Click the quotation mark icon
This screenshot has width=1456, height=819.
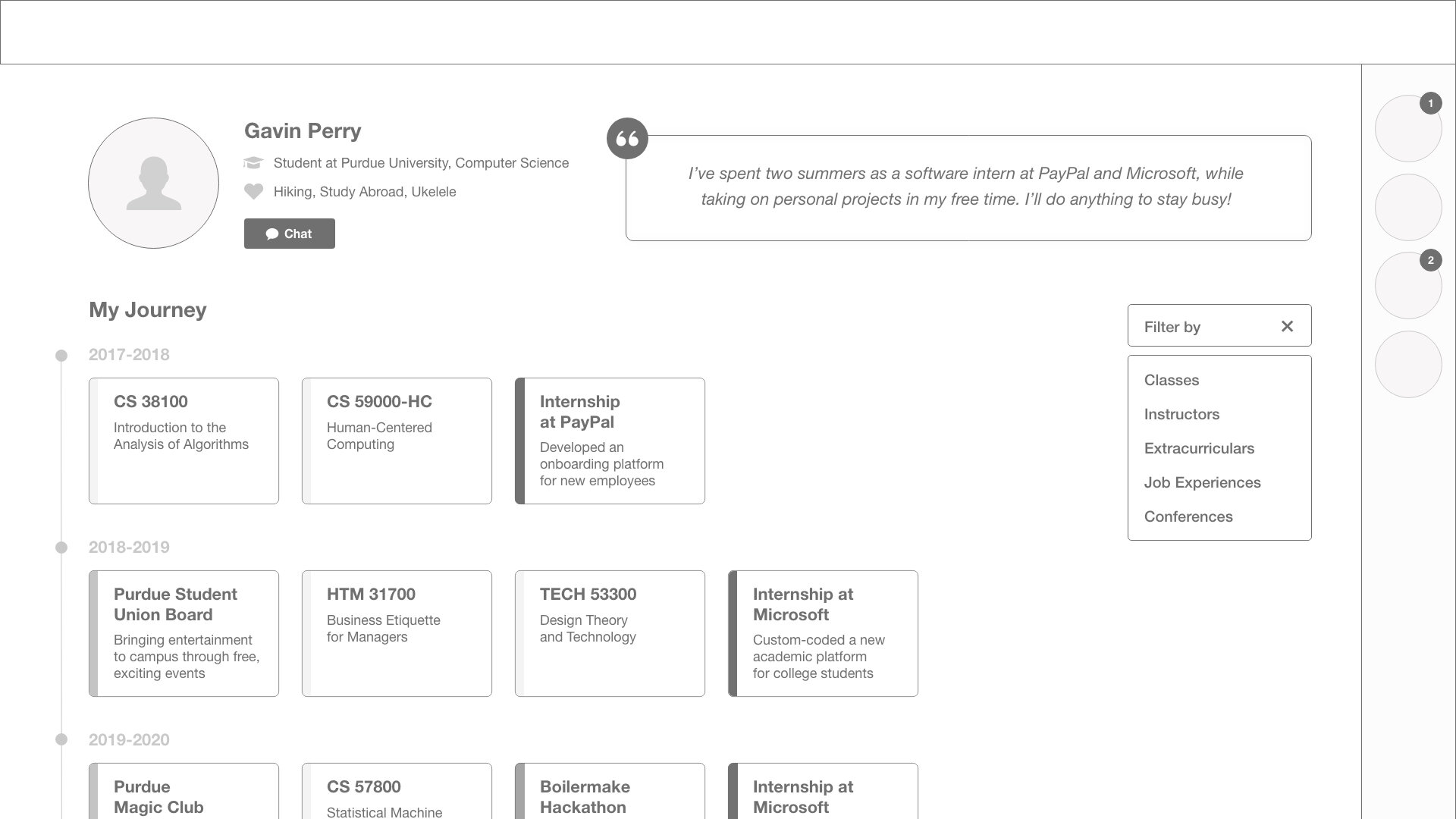627,138
